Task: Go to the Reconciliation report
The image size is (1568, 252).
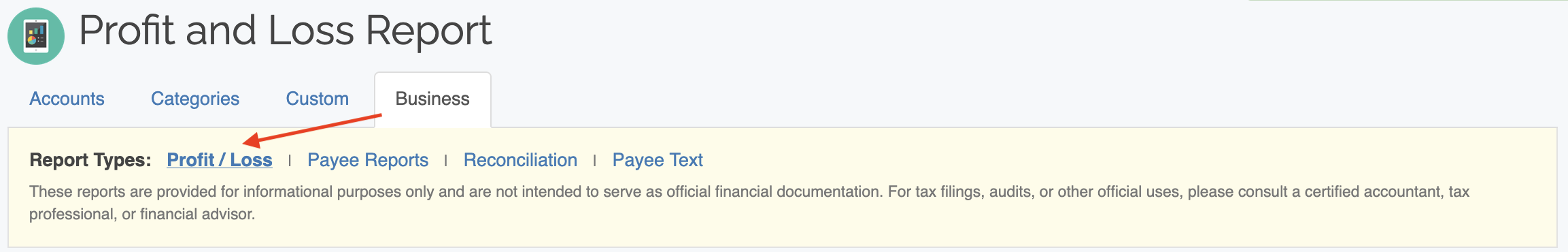Action: pyautogui.click(x=520, y=160)
